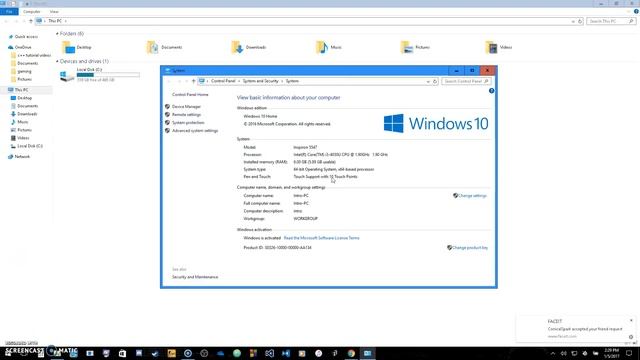640x360 pixels.
Task: Switch to System window taskbar button
Action: point(367,353)
